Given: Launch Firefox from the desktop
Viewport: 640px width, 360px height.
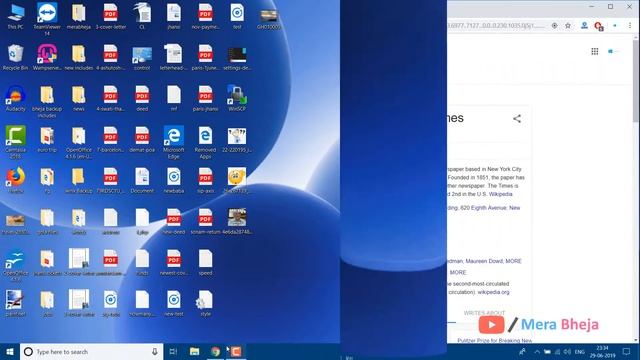Looking at the screenshot, I should pos(16,180).
